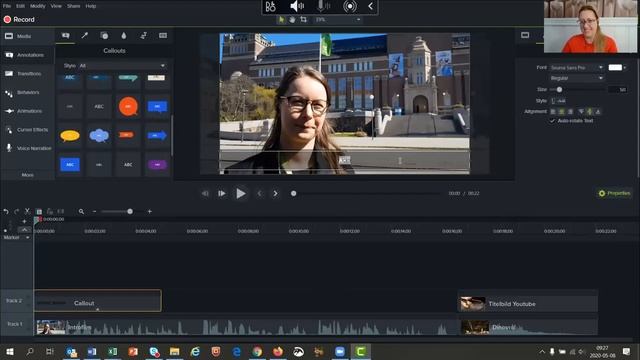Open the Arrows and Lines annotation tab
This screenshot has width=640, height=360.
pyautogui.click(x=84, y=36)
